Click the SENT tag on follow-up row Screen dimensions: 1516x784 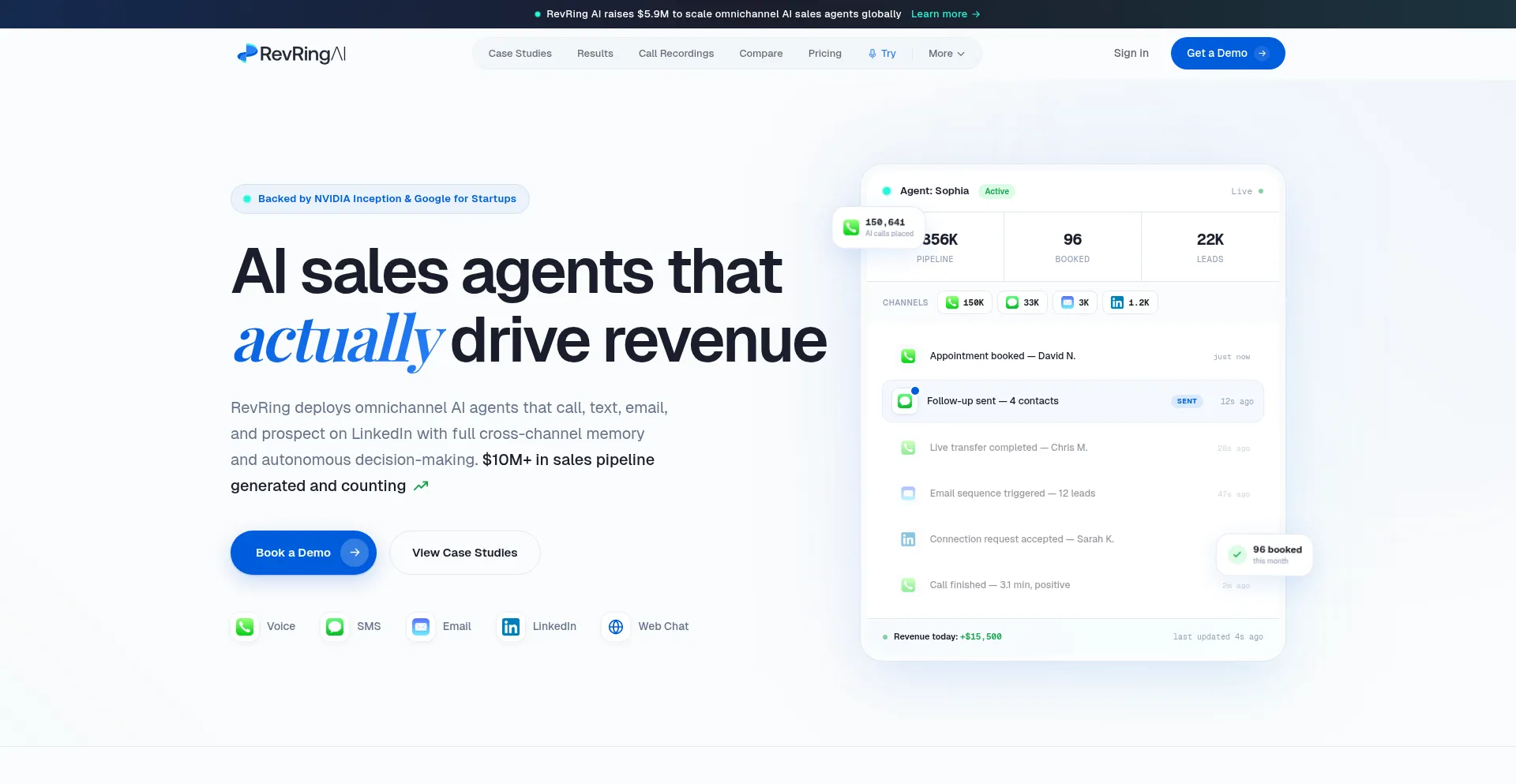(x=1187, y=401)
